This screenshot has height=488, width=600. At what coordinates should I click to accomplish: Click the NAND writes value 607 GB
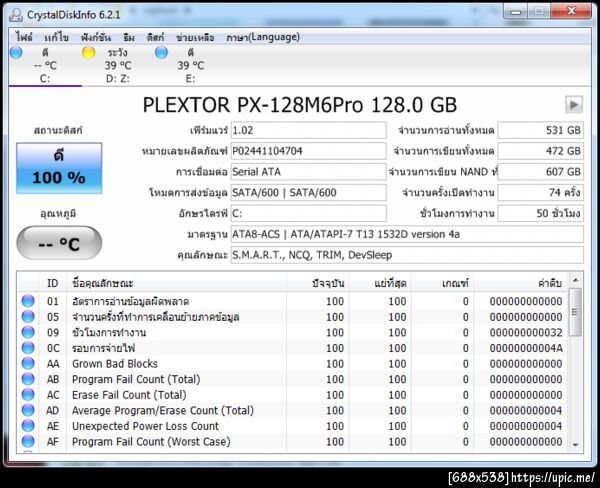541,171
